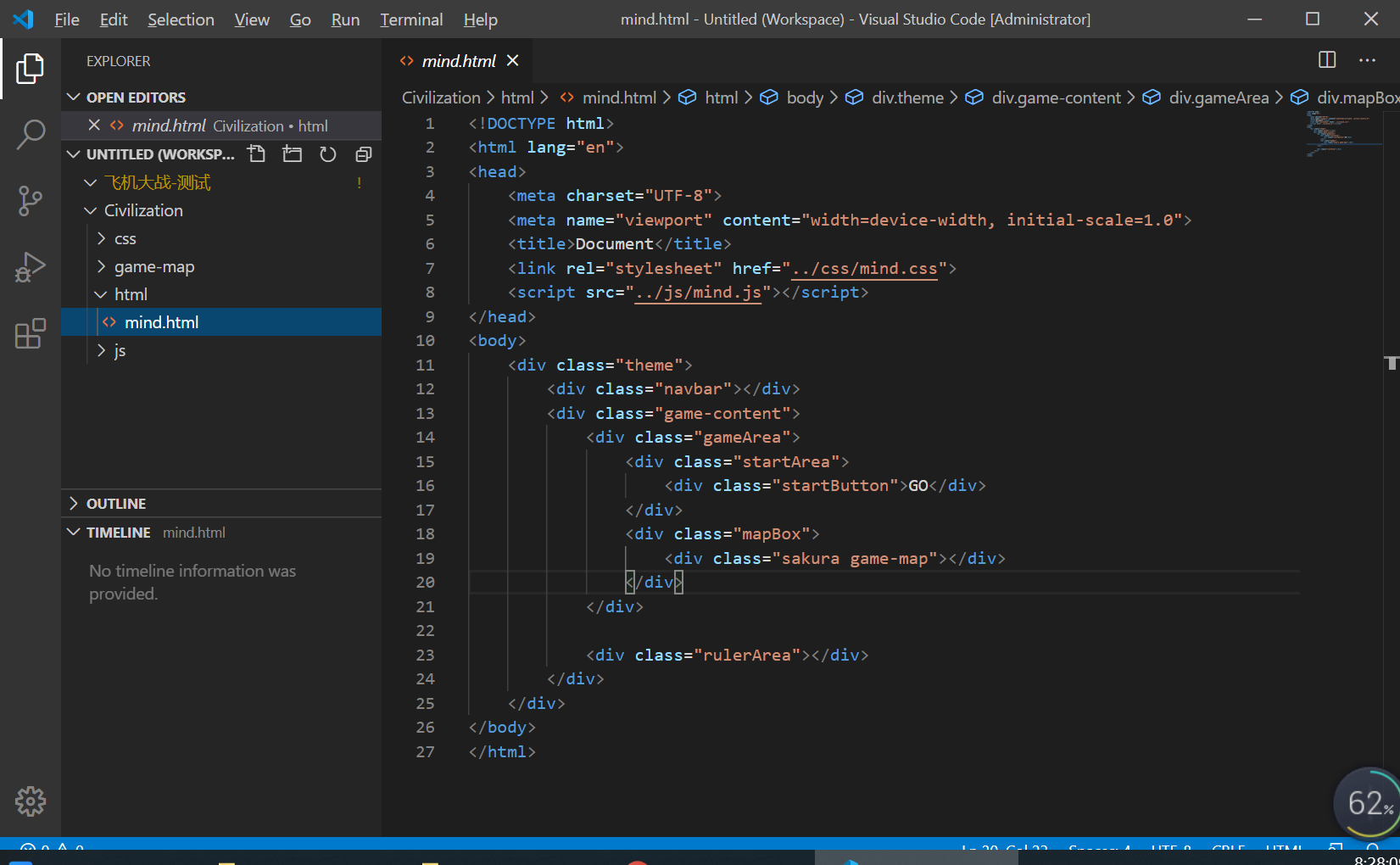Open the ../js/mind.js link on line 8
Viewport: 1400px width, 865px height.
tap(698, 292)
